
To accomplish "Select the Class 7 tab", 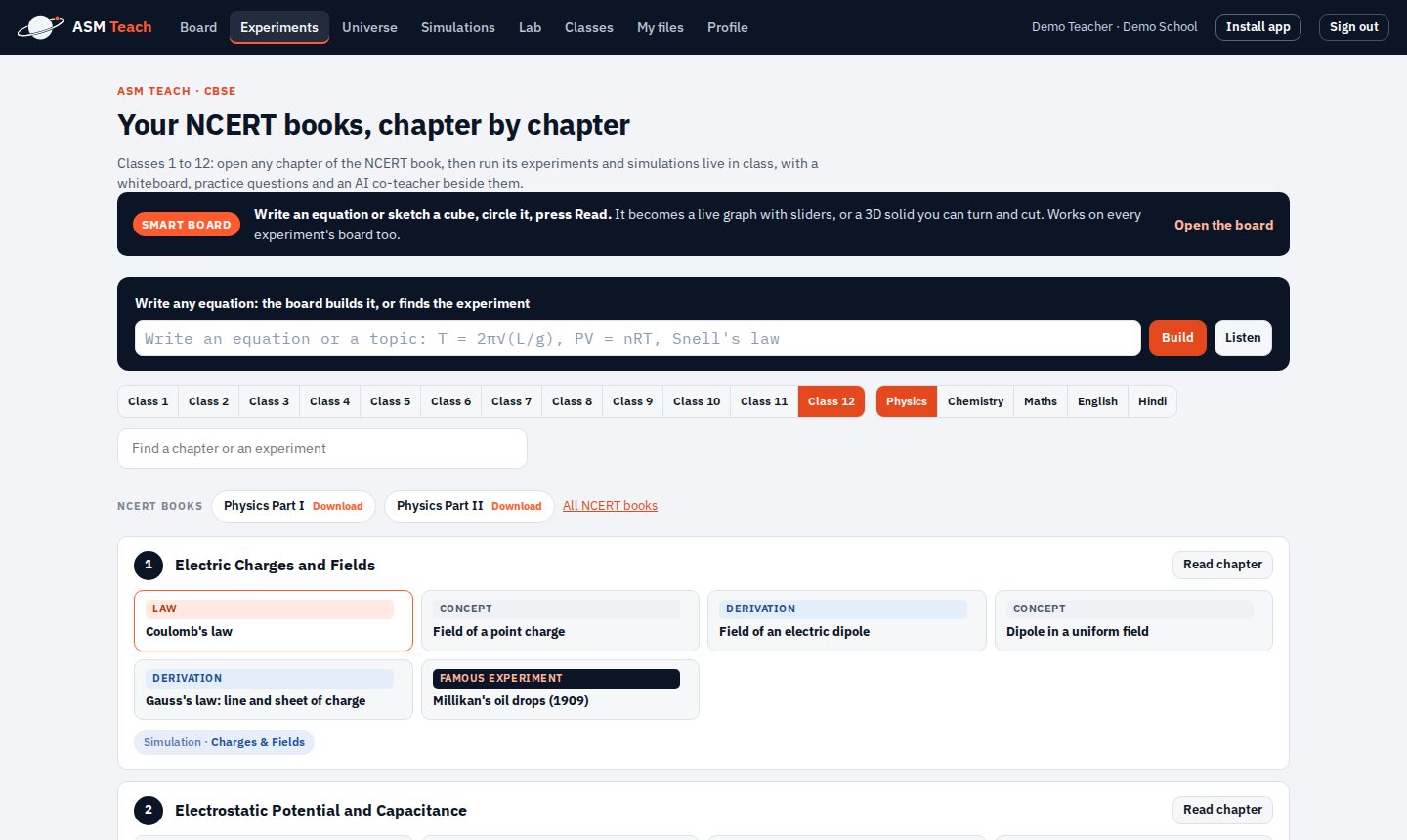I will click(x=512, y=401).
